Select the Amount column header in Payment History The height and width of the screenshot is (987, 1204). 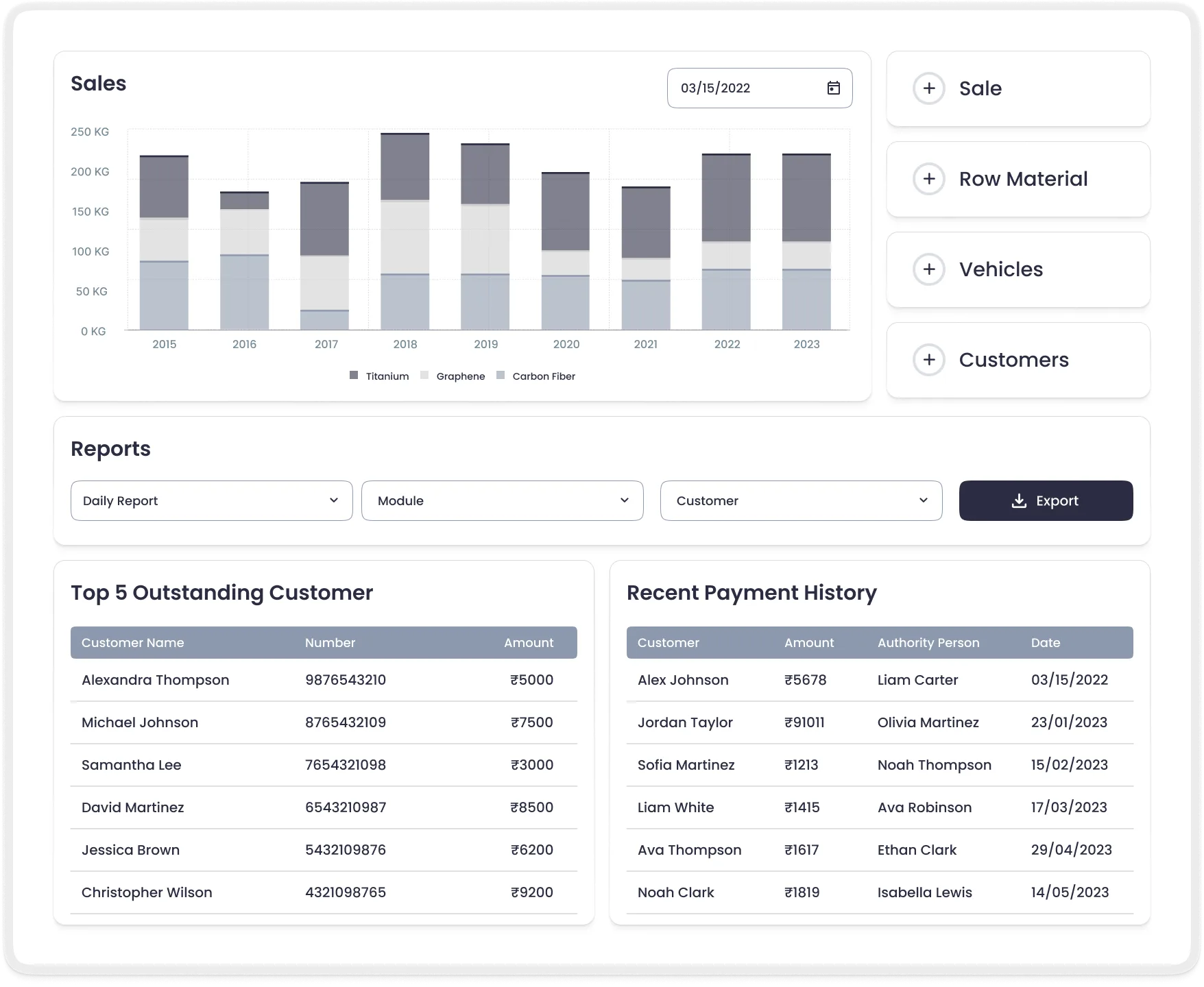tap(809, 642)
